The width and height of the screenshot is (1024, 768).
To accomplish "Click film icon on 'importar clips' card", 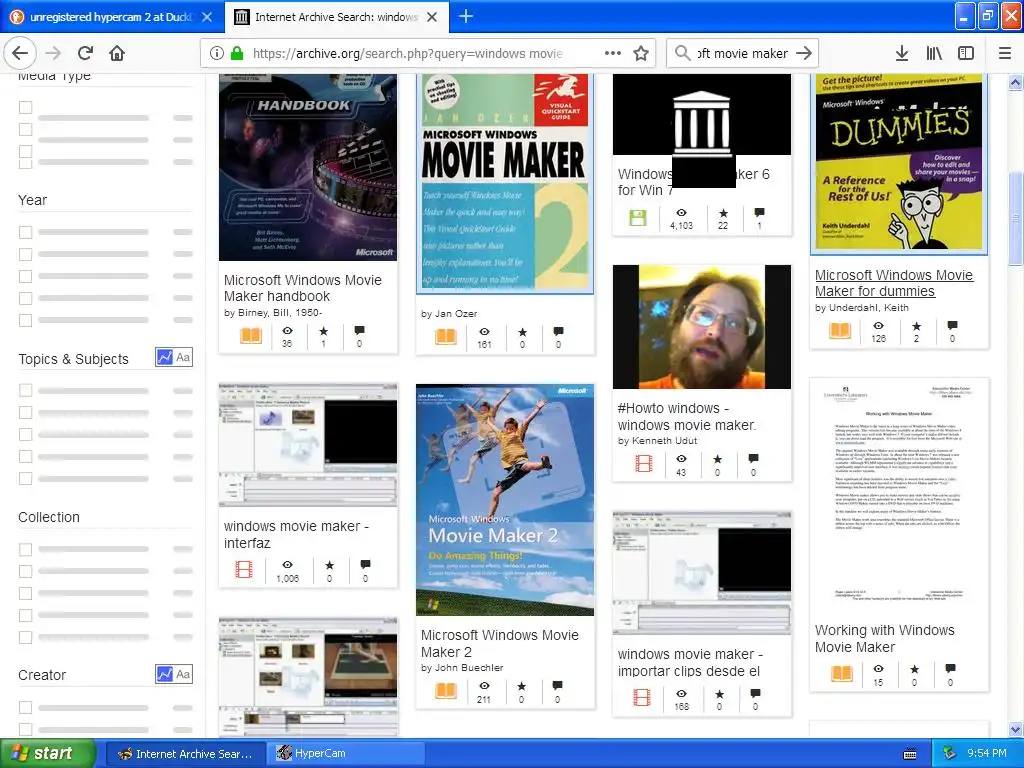I will [x=642, y=697].
